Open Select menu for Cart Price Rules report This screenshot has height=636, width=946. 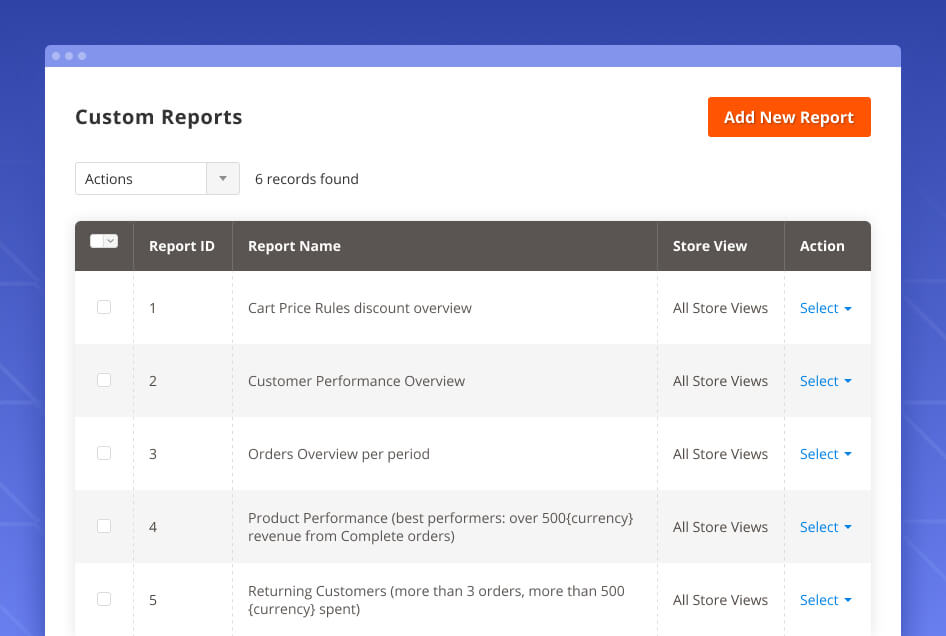point(825,308)
